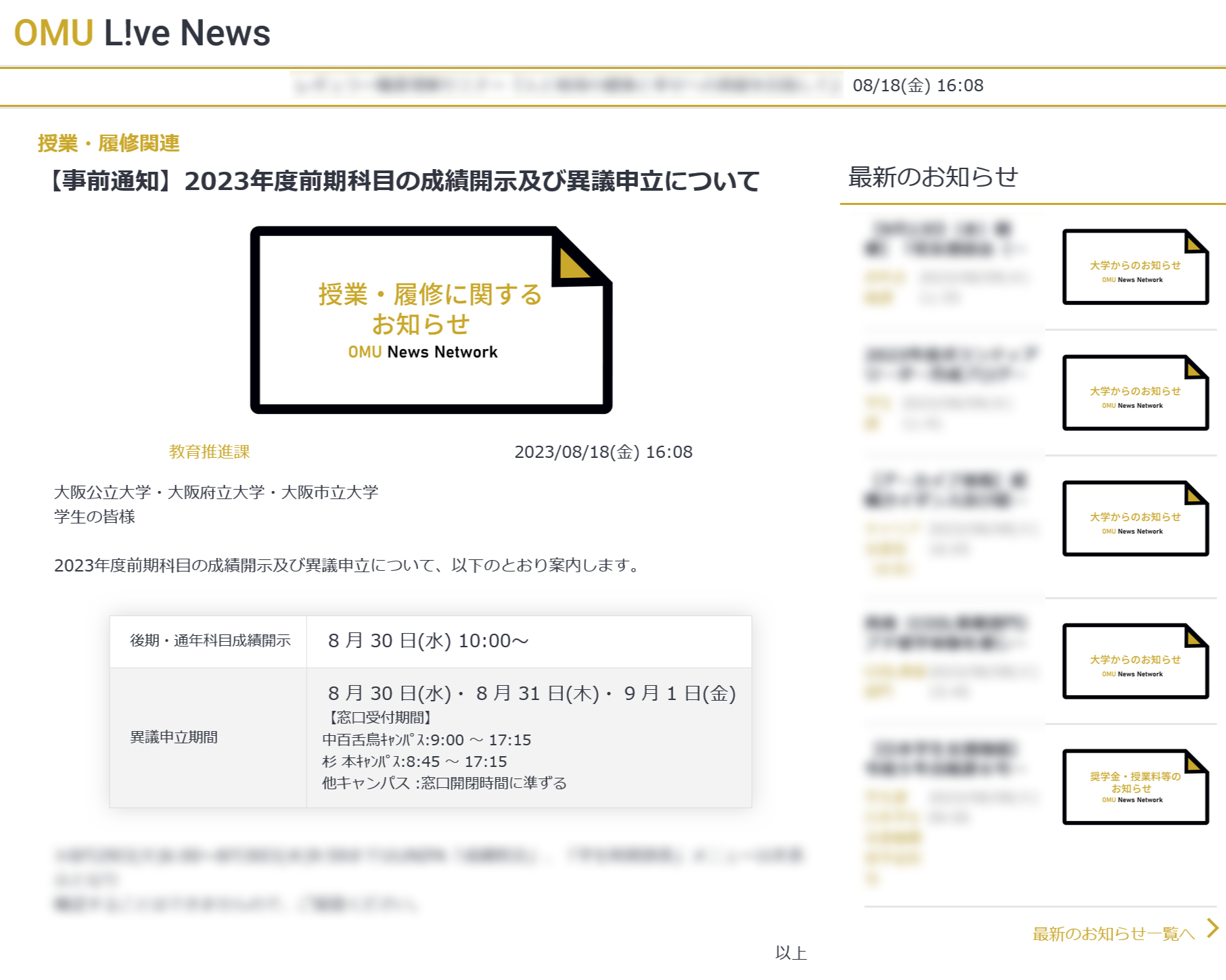Image resolution: width=1226 pixels, height=980 pixels.
Task: Open the 奨学金・授業料等のお知らせ thumbnail icon
Action: pos(1135,786)
